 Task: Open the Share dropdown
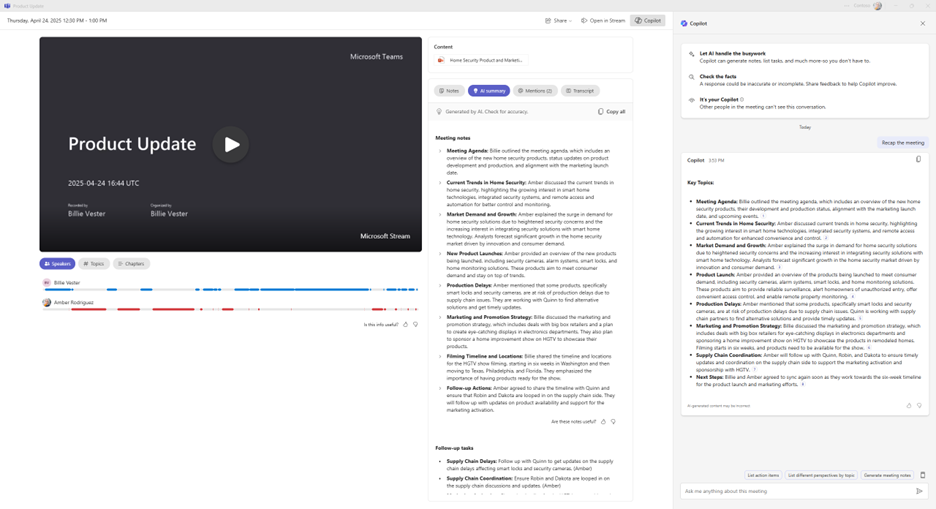point(558,20)
